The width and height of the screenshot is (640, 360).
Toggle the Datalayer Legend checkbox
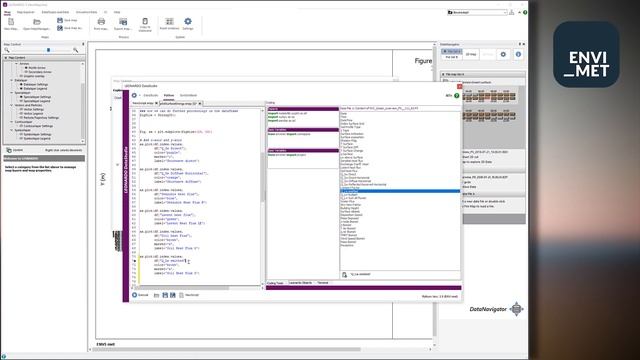[21, 89]
